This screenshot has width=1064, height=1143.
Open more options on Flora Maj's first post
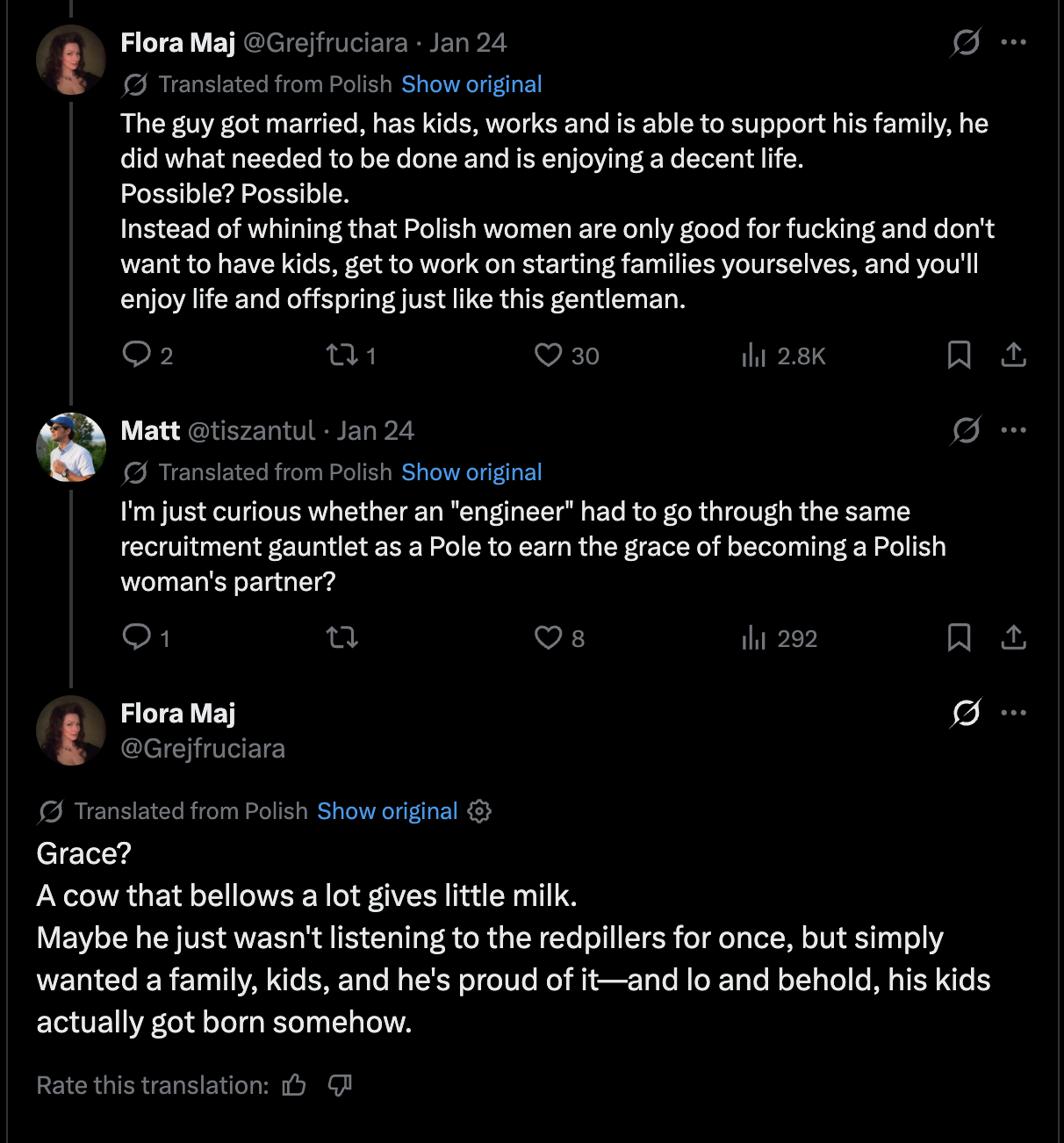[1013, 42]
